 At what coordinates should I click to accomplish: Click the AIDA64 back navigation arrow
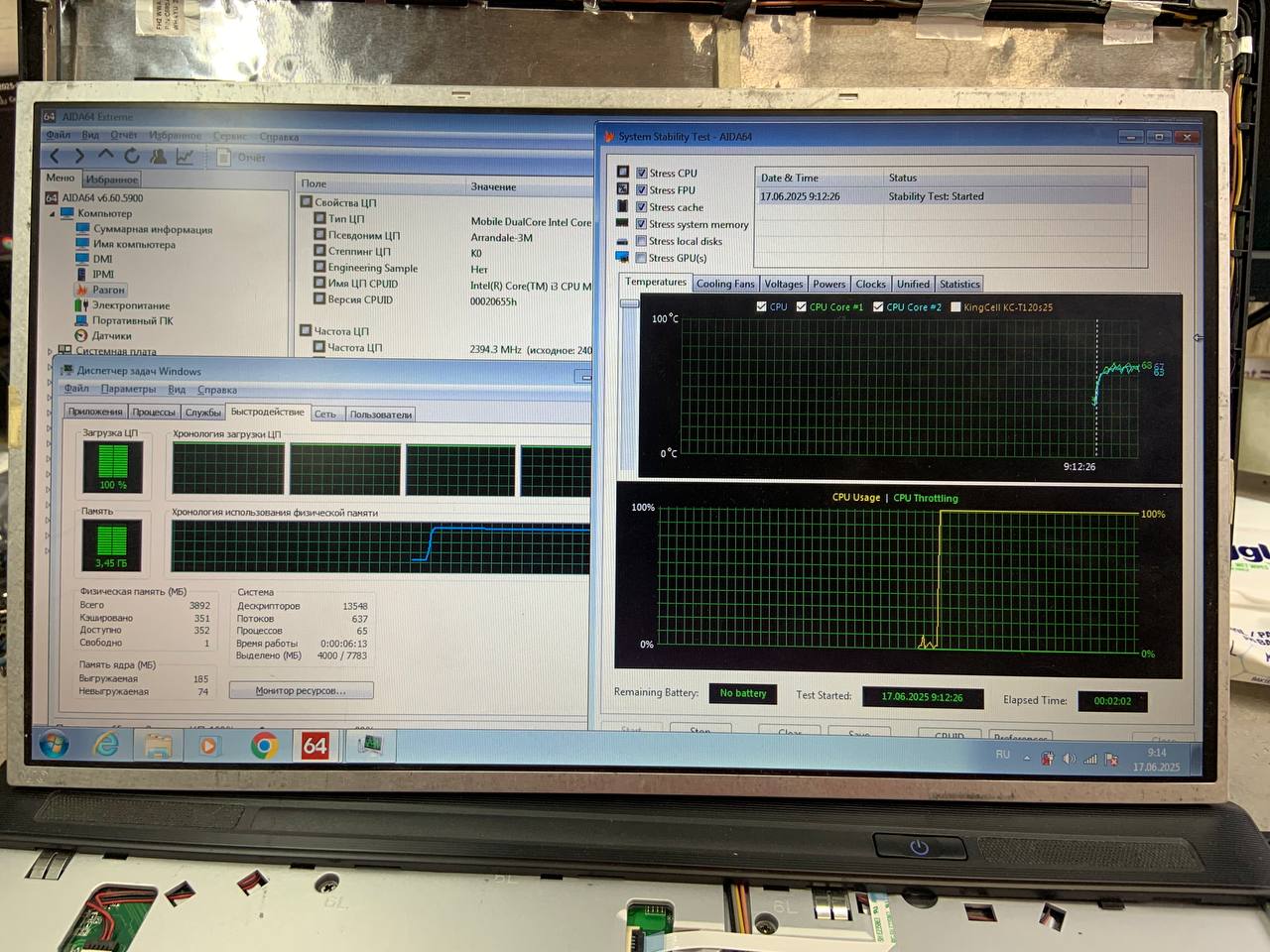(55, 156)
